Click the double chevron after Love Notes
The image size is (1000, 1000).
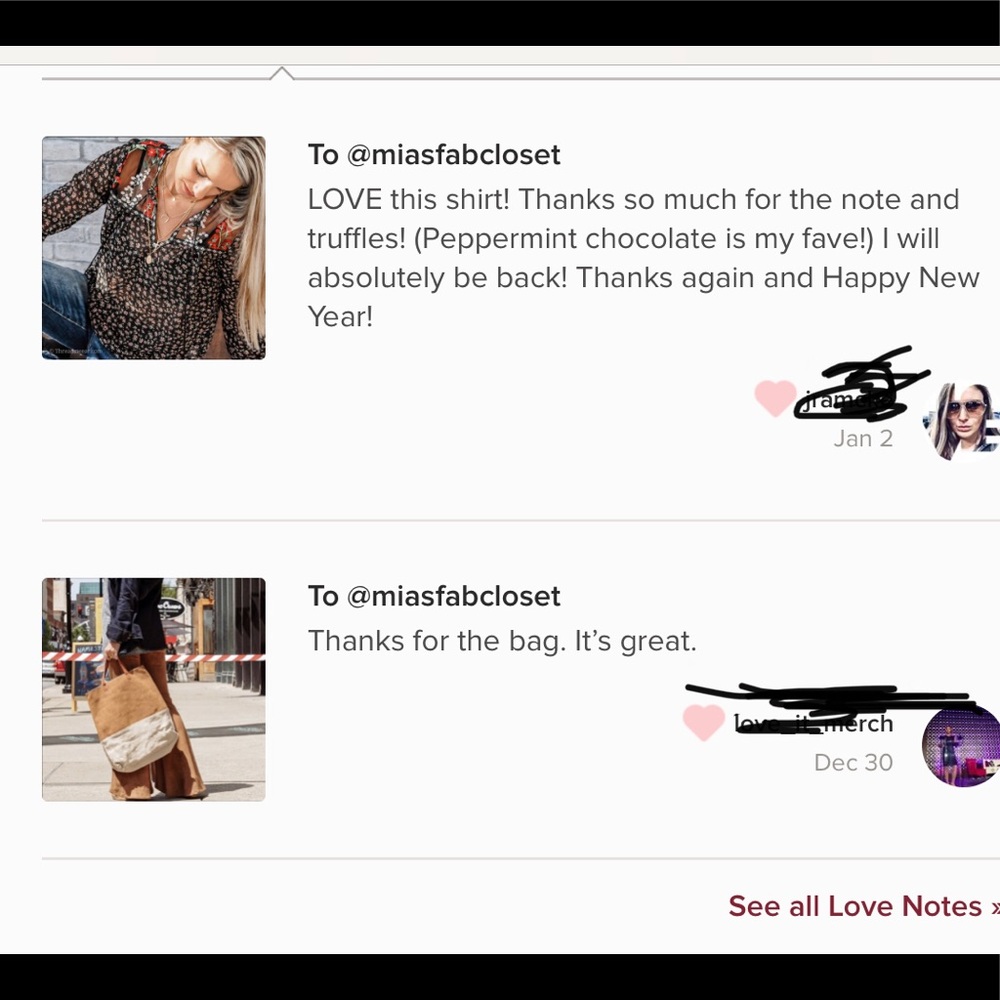pyautogui.click(x=995, y=906)
